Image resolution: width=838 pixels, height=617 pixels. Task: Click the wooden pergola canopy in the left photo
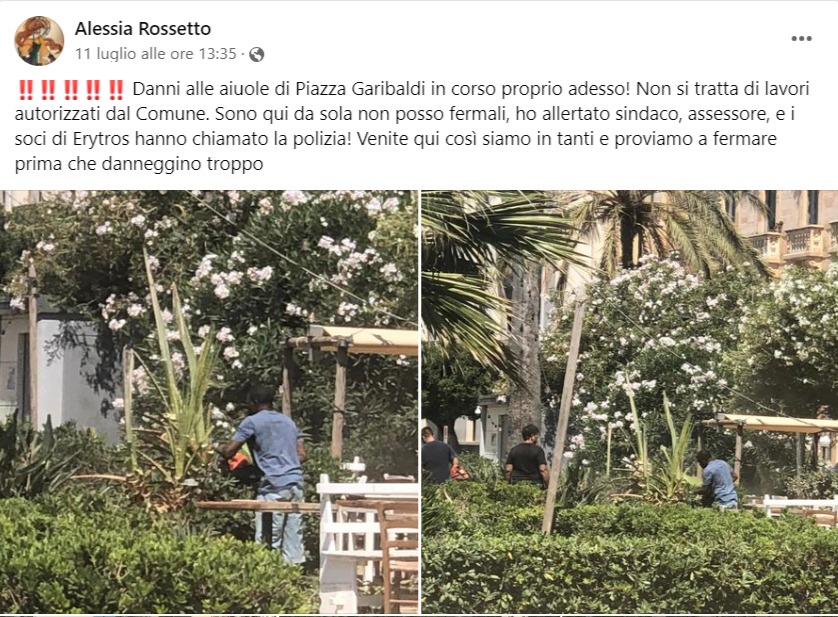coord(353,342)
